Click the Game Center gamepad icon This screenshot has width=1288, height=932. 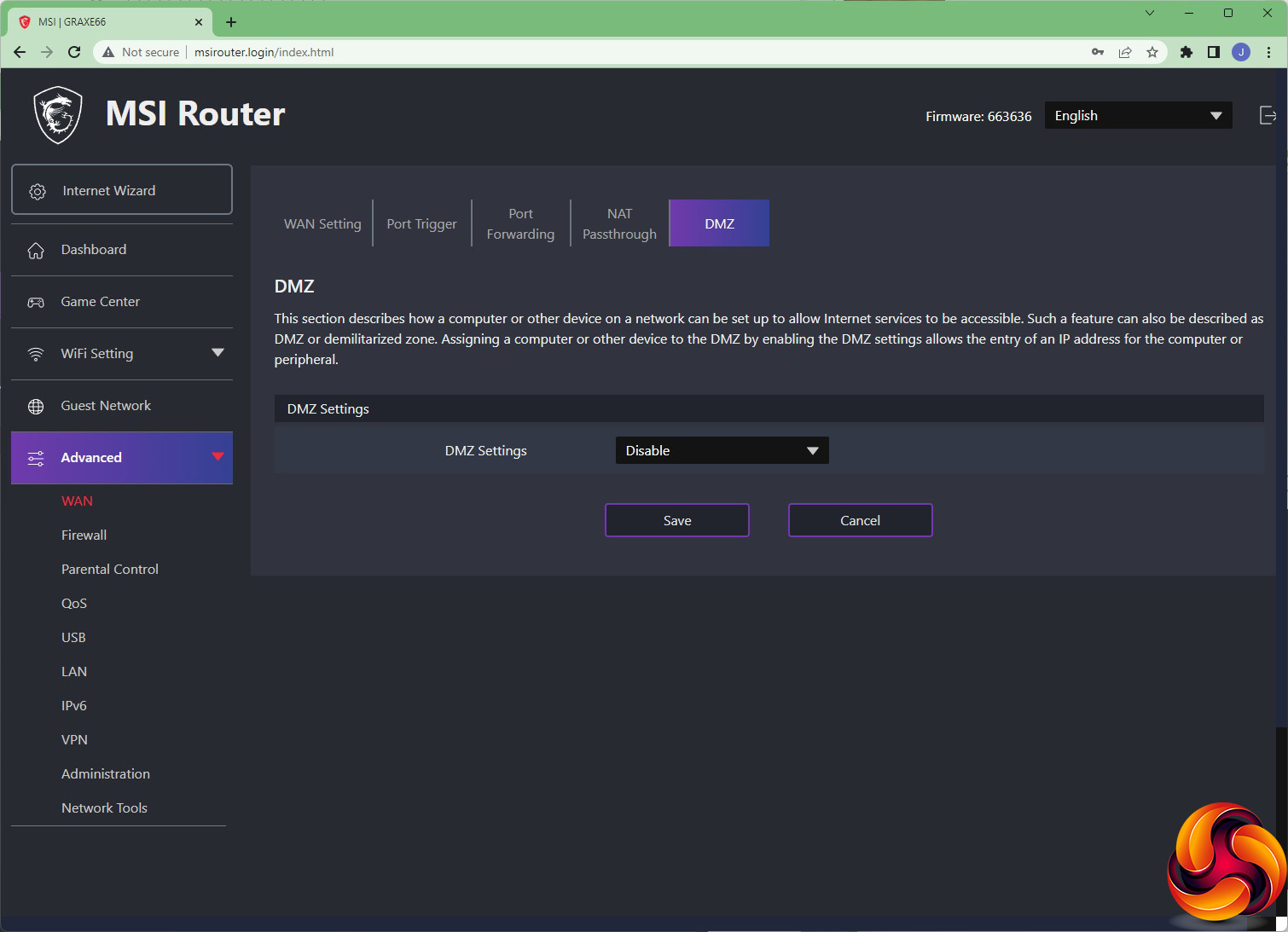(36, 302)
